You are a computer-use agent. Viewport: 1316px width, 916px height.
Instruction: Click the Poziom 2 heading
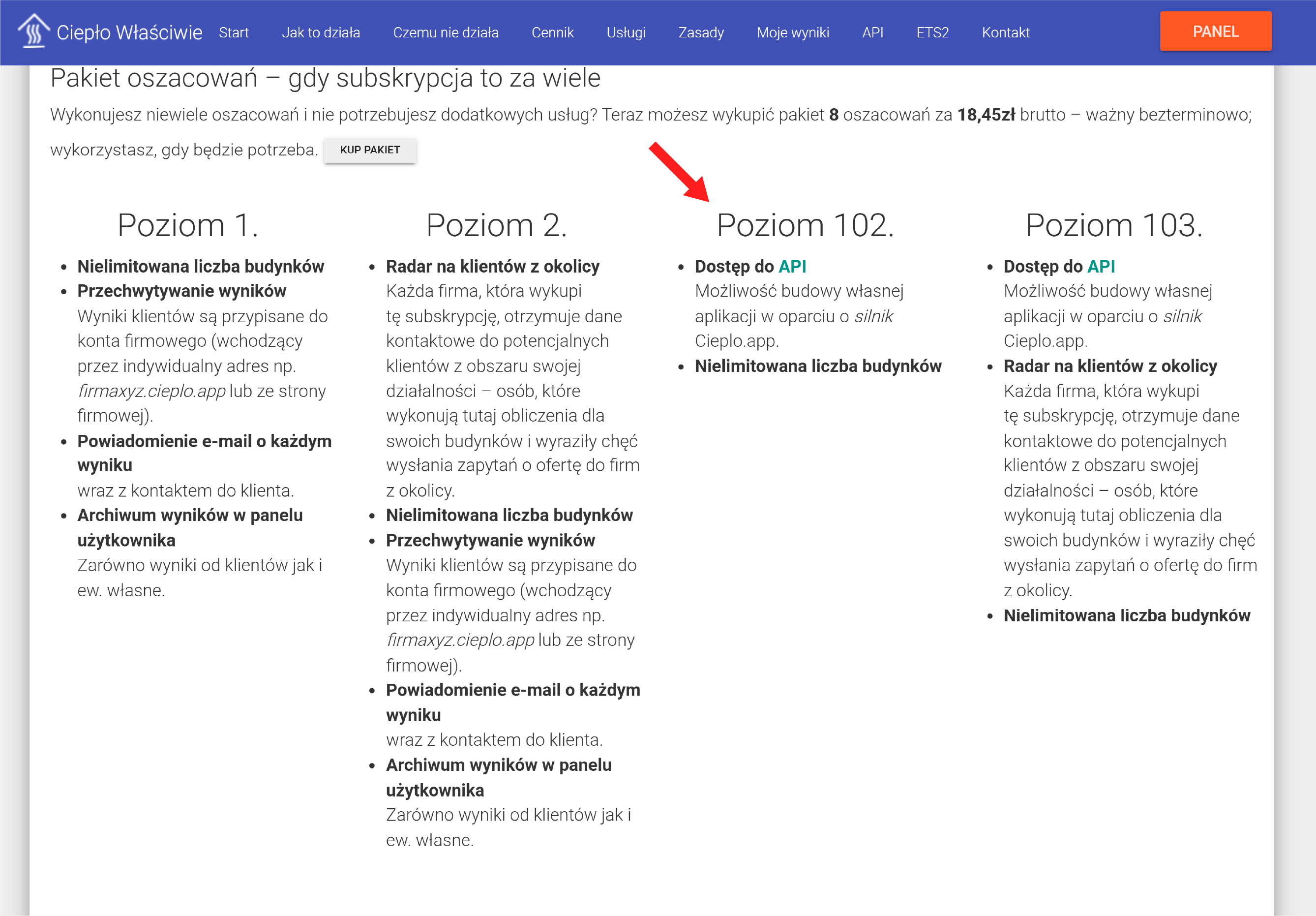496,225
